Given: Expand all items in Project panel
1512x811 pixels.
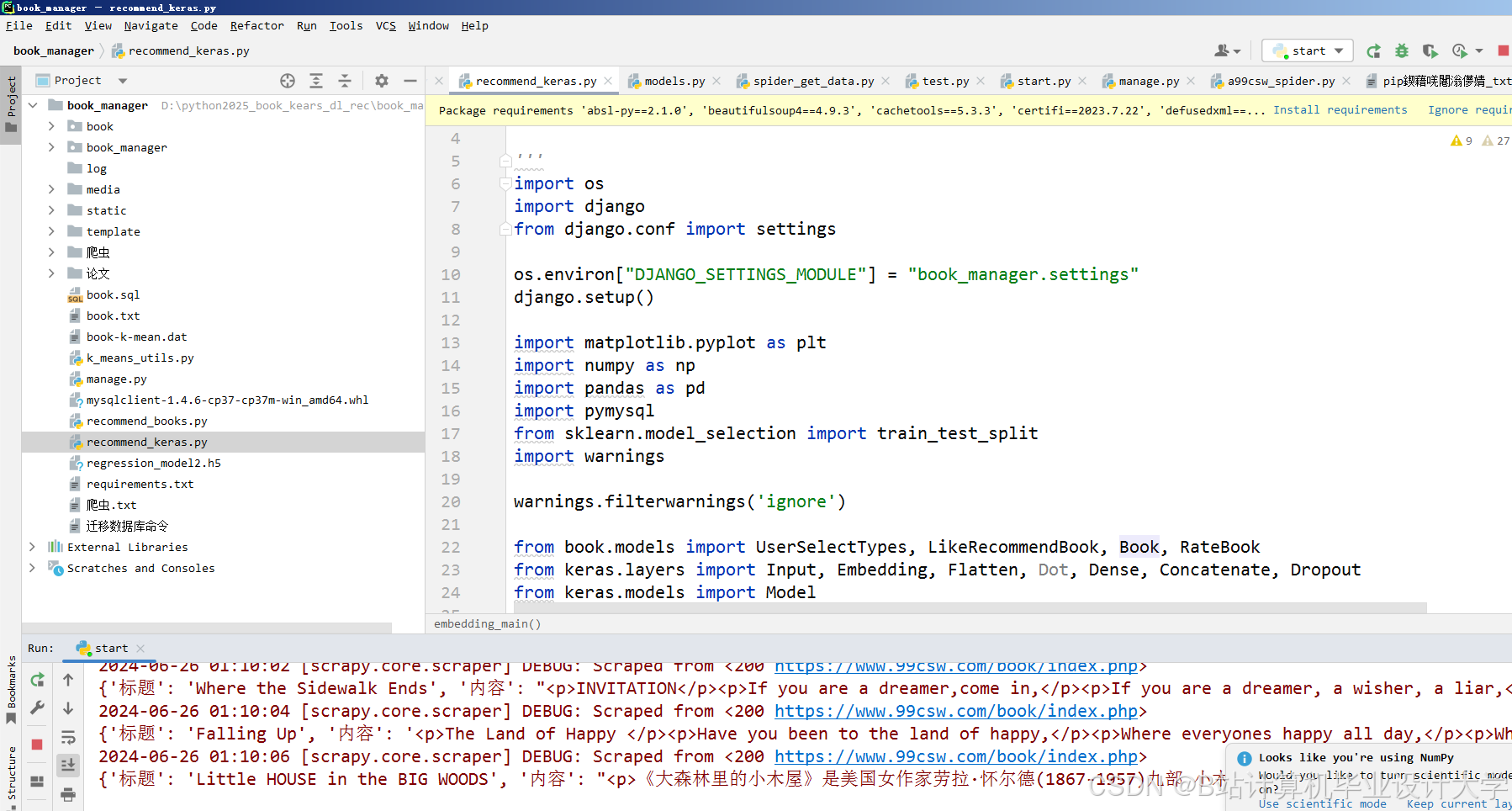Looking at the screenshot, I should coord(316,81).
